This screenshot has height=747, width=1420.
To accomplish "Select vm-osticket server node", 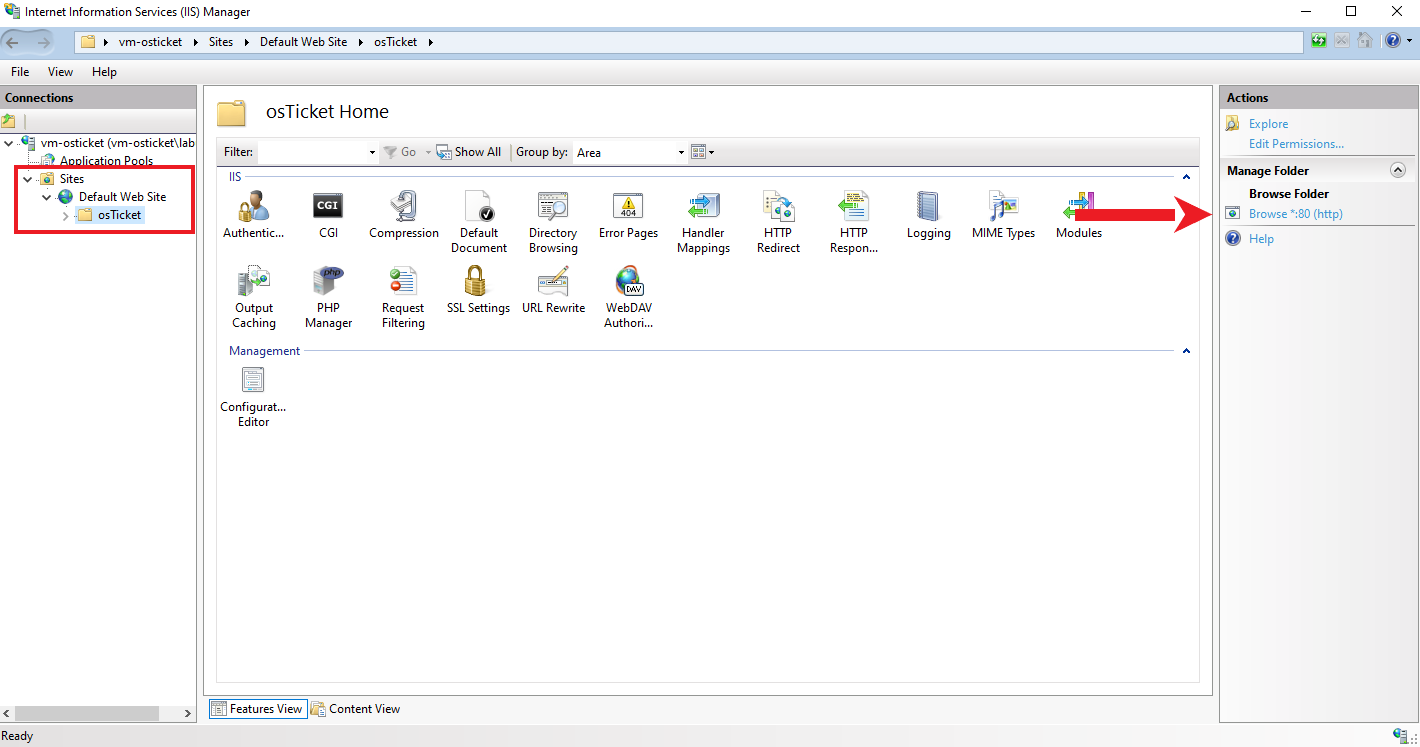I will pos(117,143).
